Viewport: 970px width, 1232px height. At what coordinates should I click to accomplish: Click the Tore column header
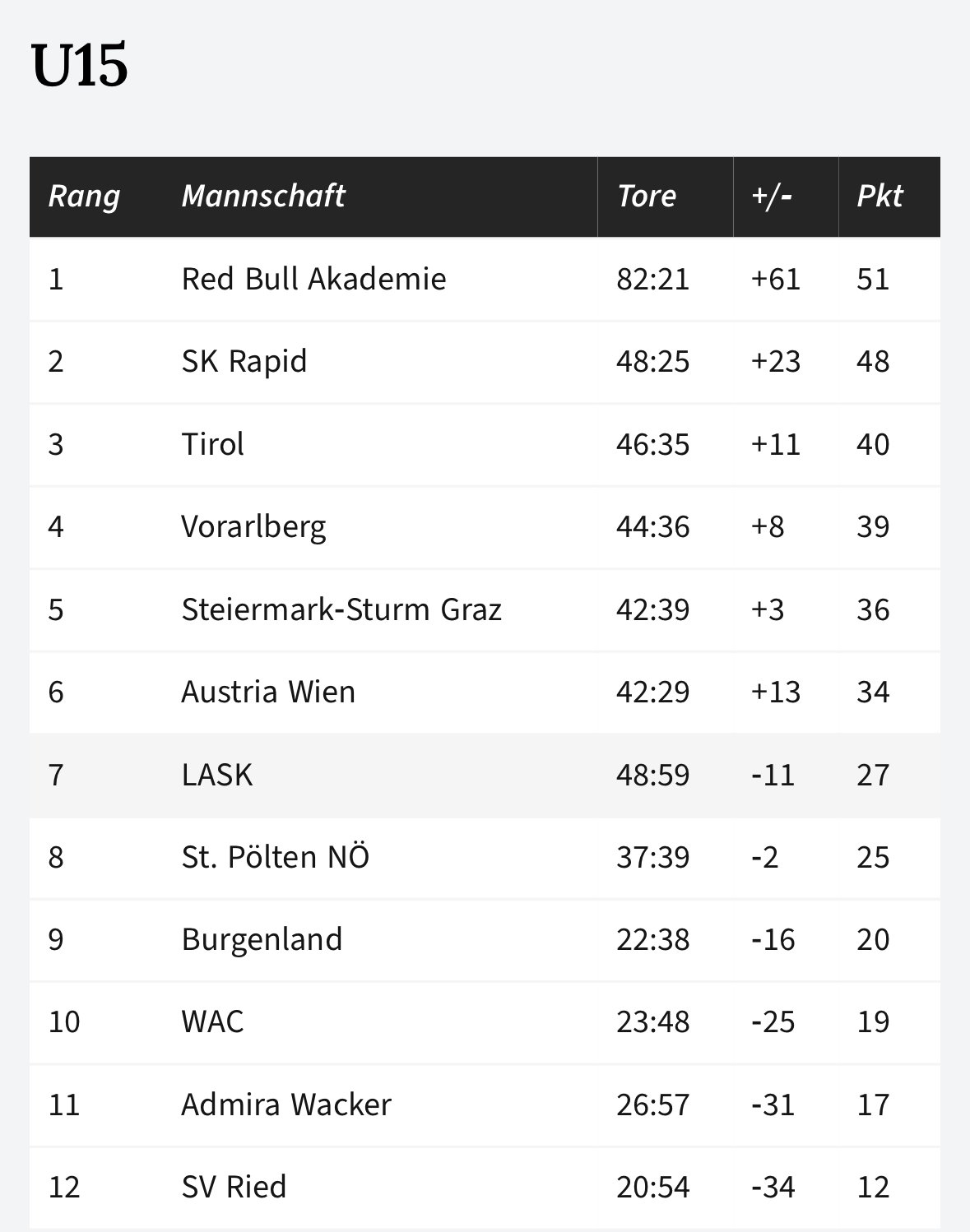[647, 196]
